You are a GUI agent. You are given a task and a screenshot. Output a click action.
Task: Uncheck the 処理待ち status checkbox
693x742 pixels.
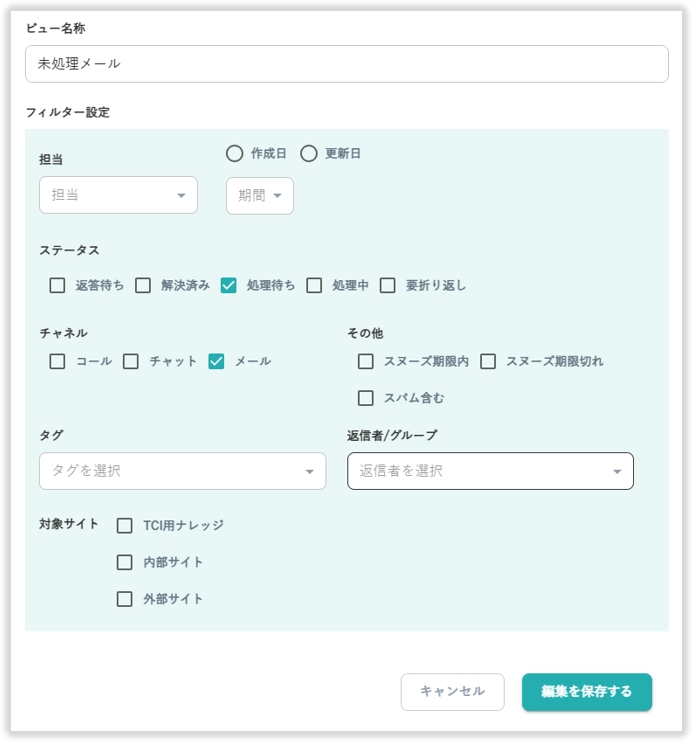click(229, 285)
